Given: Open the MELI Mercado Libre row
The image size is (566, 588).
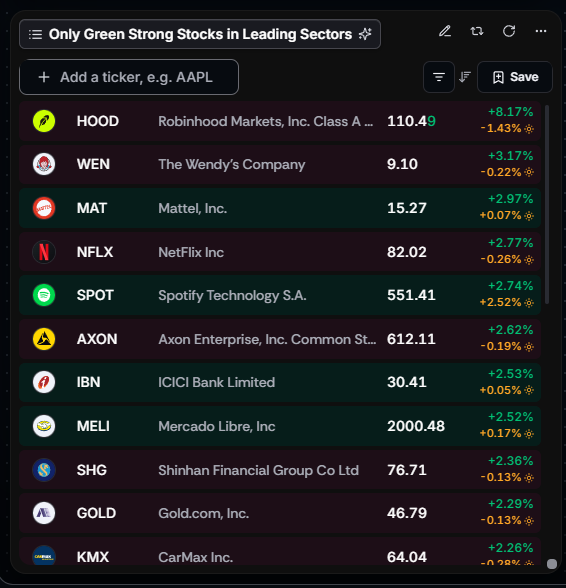Looking at the screenshot, I should coord(280,426).
